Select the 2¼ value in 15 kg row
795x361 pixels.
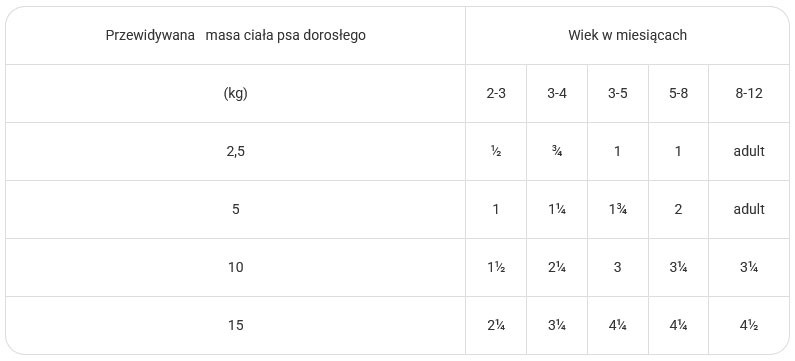[496, 325]
